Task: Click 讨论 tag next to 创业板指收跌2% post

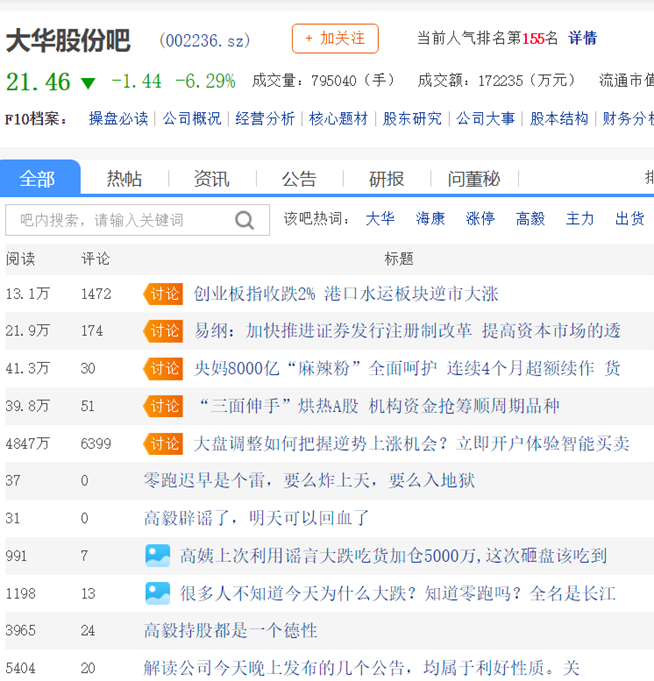Action: [164, 294]
